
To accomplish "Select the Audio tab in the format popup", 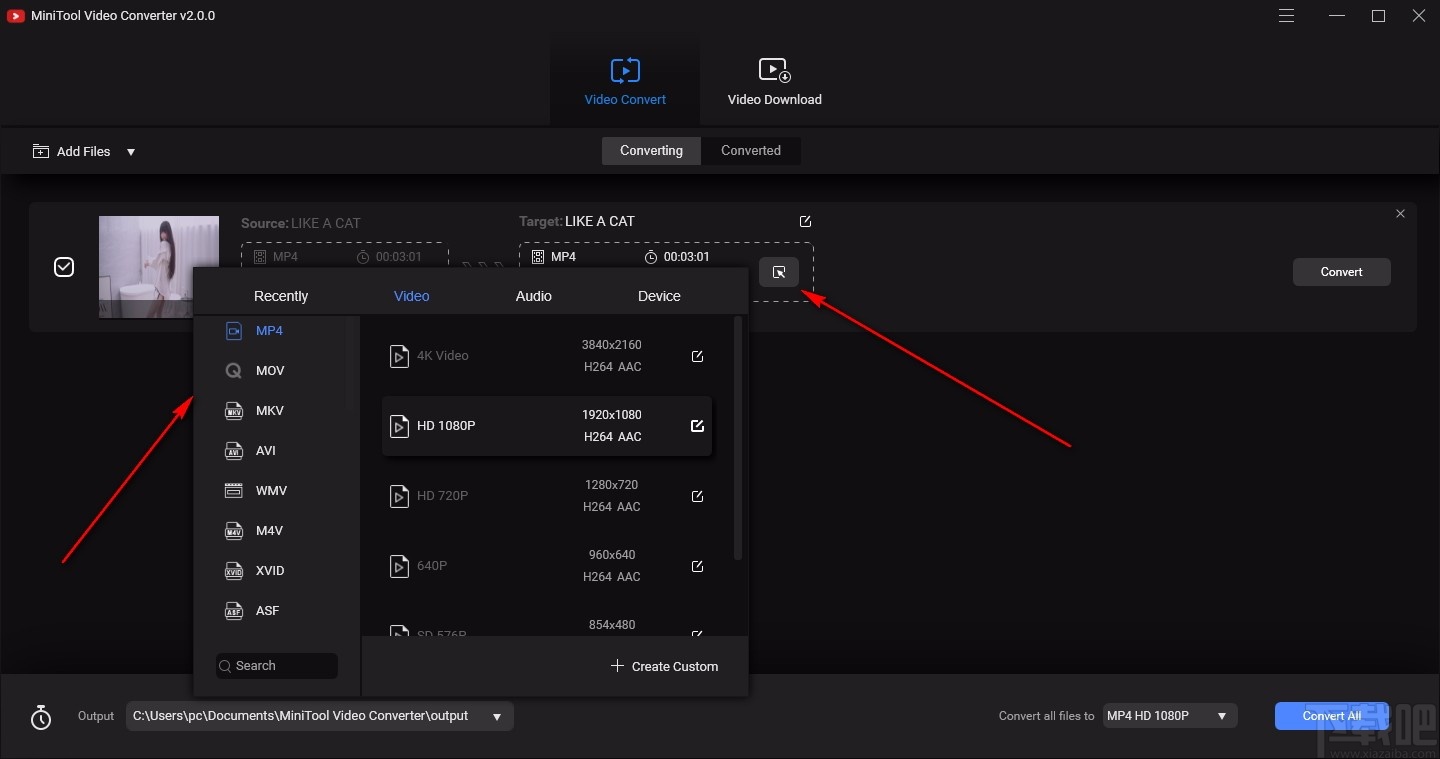I will tap(533, 296).
